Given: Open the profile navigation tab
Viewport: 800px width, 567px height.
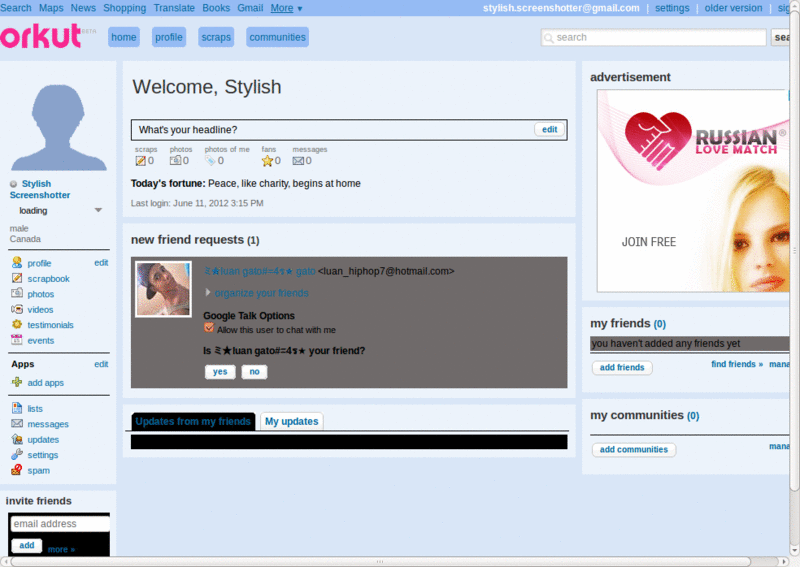Looking at the screenshot, I should (x=169, y=37).
